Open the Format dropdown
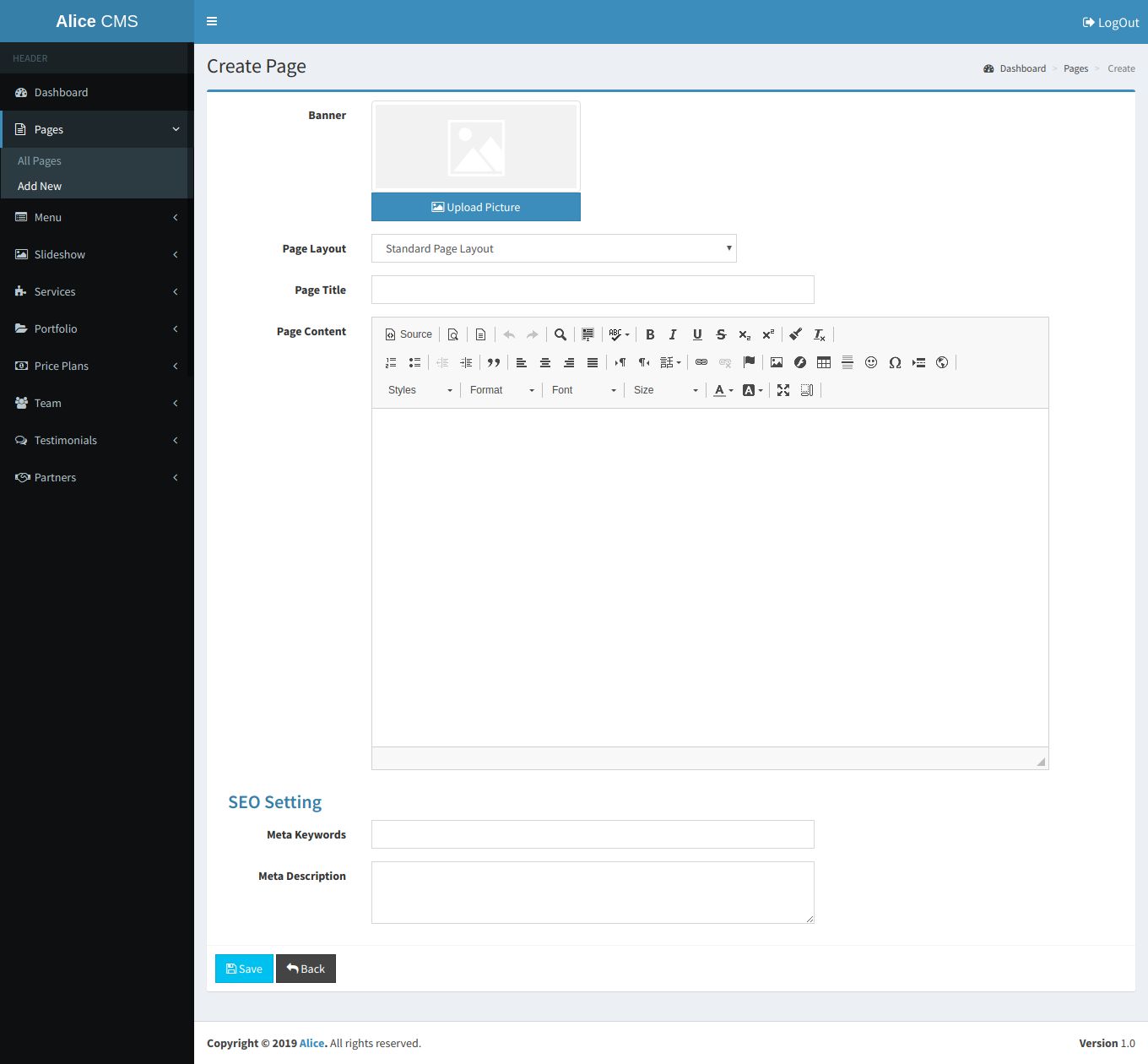 pos(501,390)
